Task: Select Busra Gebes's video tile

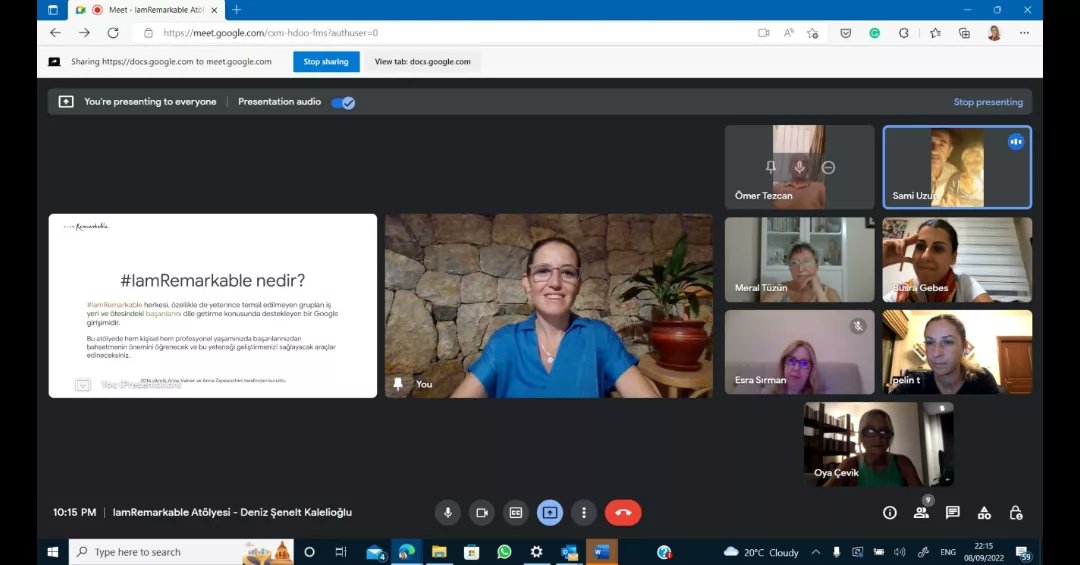Action: 957,260
